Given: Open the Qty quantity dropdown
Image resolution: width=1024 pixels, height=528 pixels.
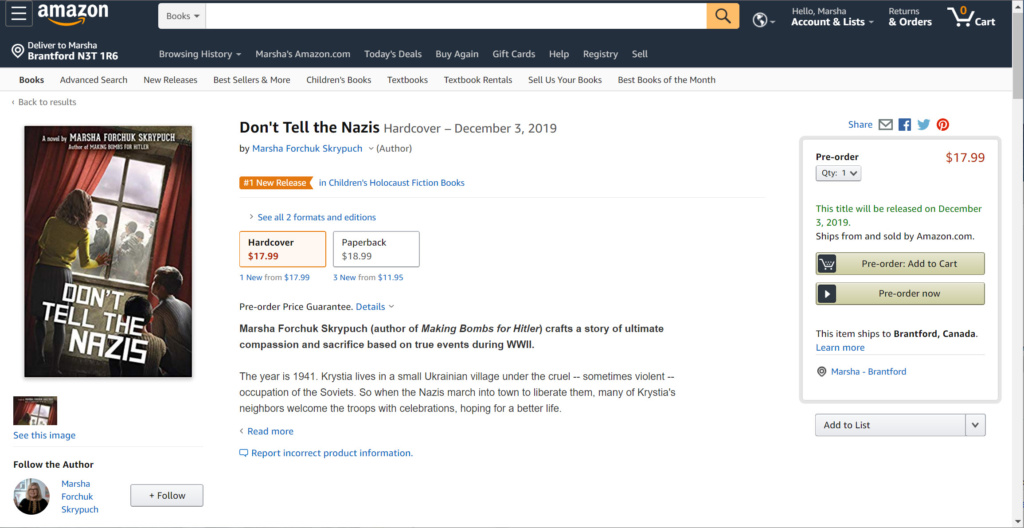Looking at the screenshot, I should tap(838, 173).
